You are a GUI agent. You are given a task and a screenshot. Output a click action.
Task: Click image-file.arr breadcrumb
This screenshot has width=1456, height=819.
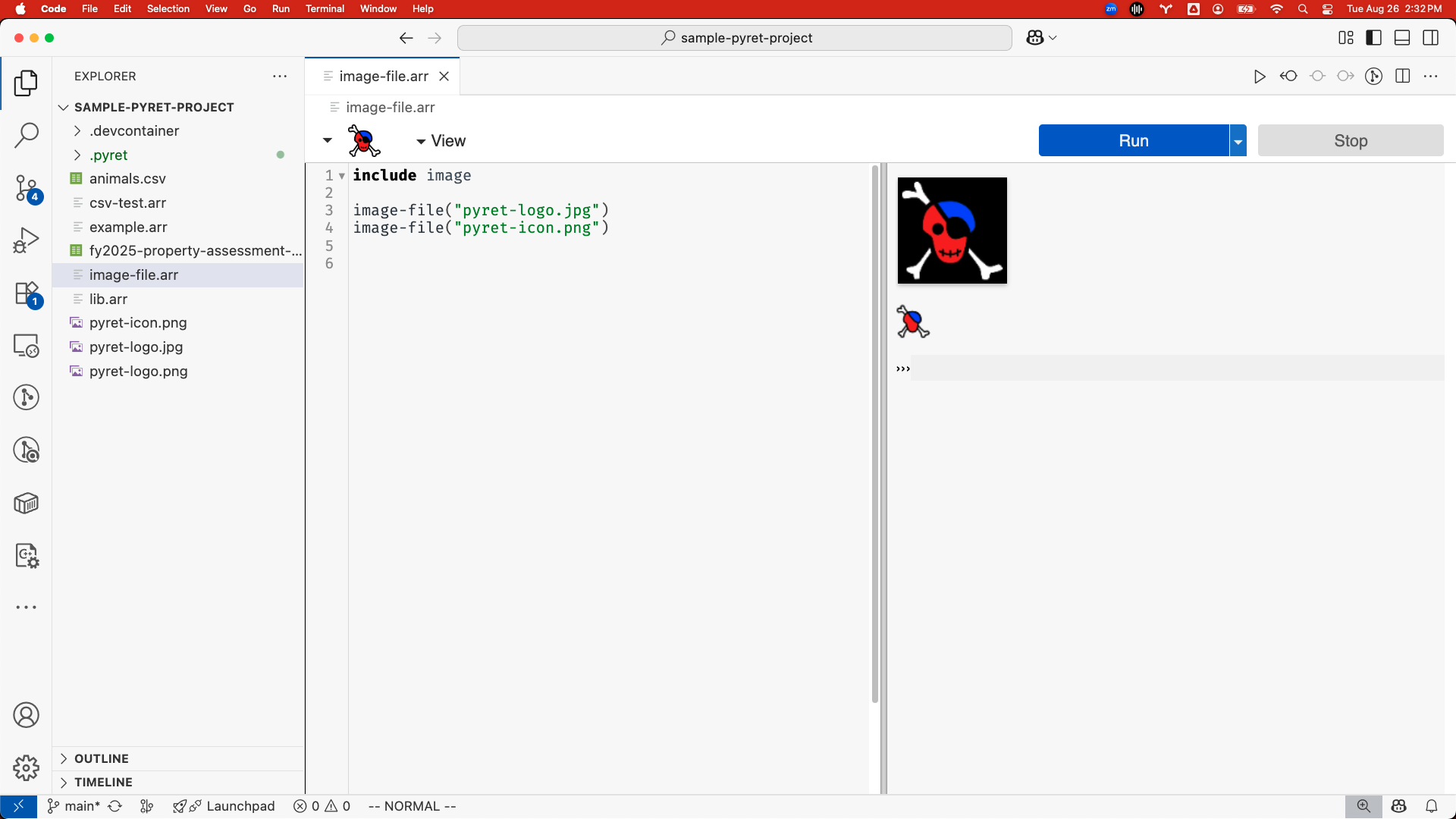(x=390, y=107)
